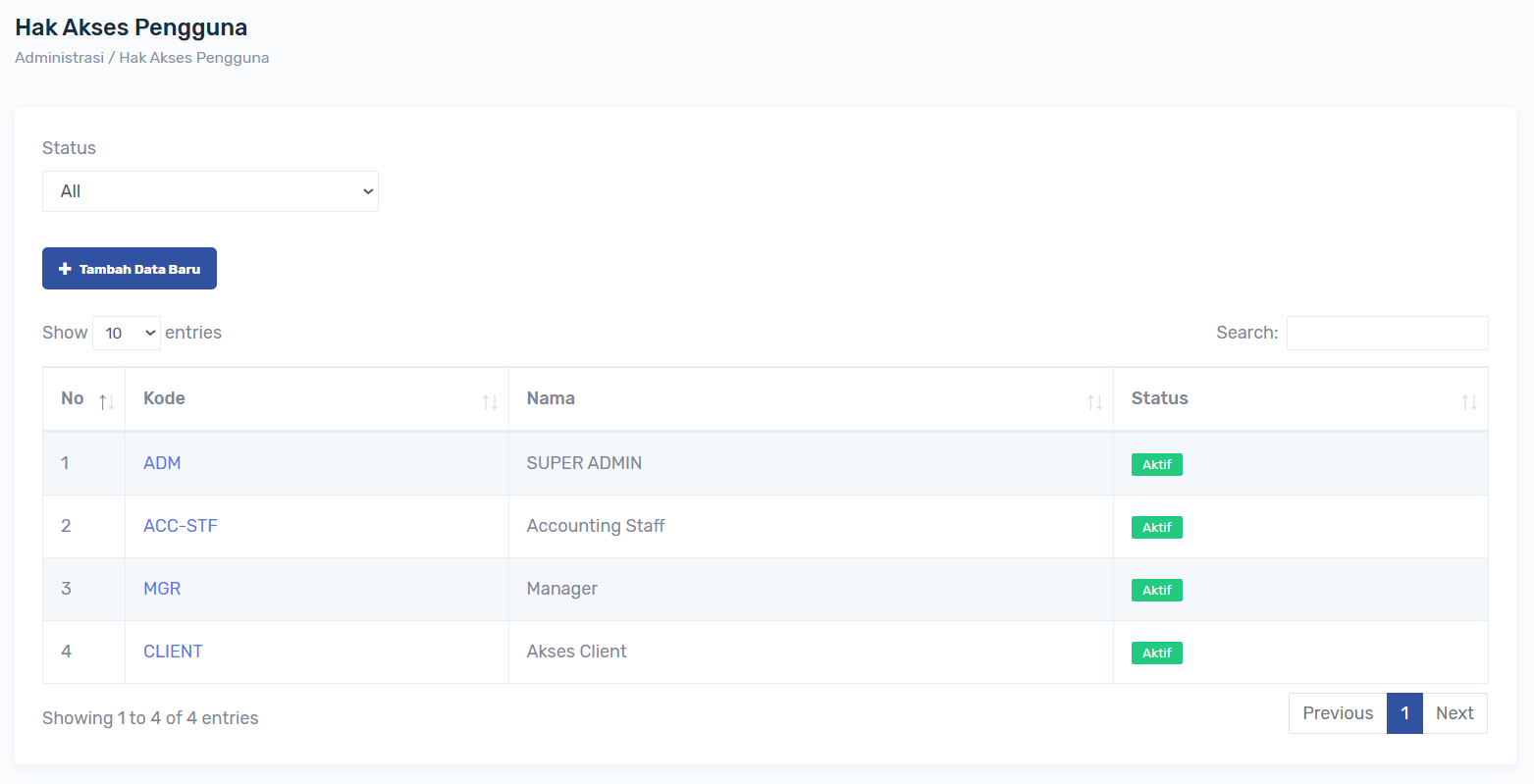Click Aktif badge in the Manager row
The width and height of the screenshot is (1534, 784).
coord(1156,591)
